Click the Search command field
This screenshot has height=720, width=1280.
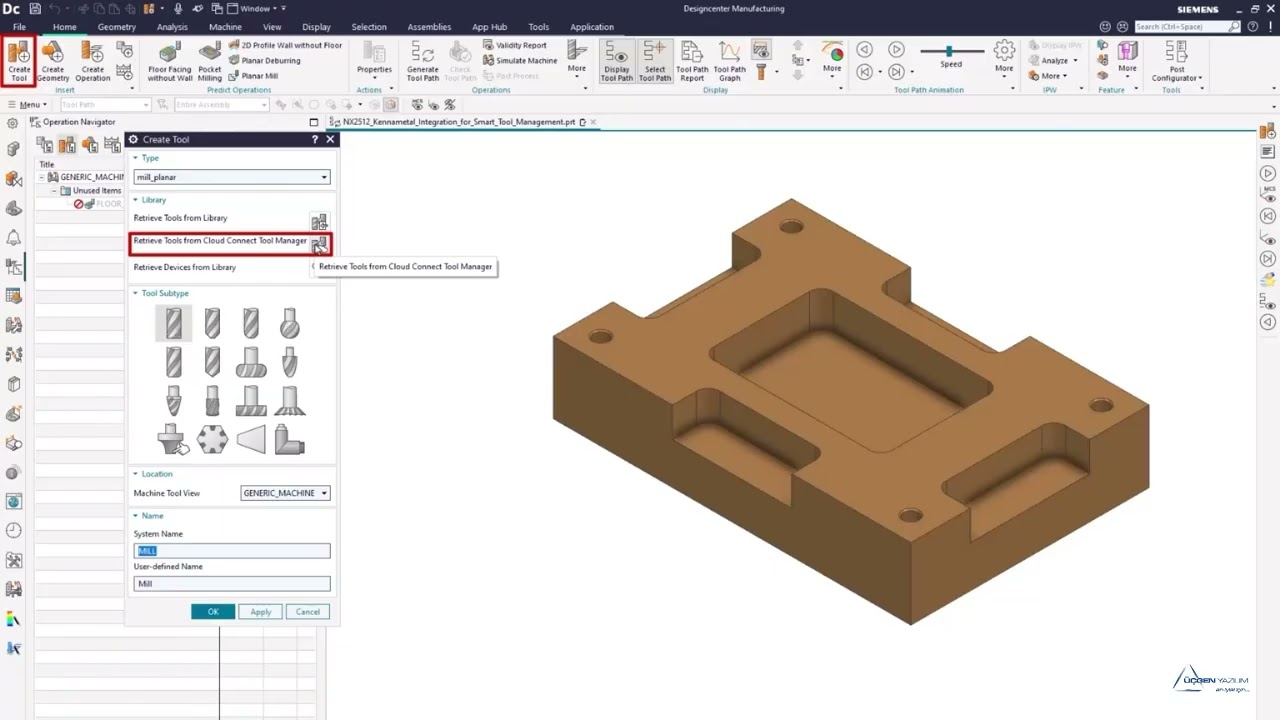(1188, 27)
